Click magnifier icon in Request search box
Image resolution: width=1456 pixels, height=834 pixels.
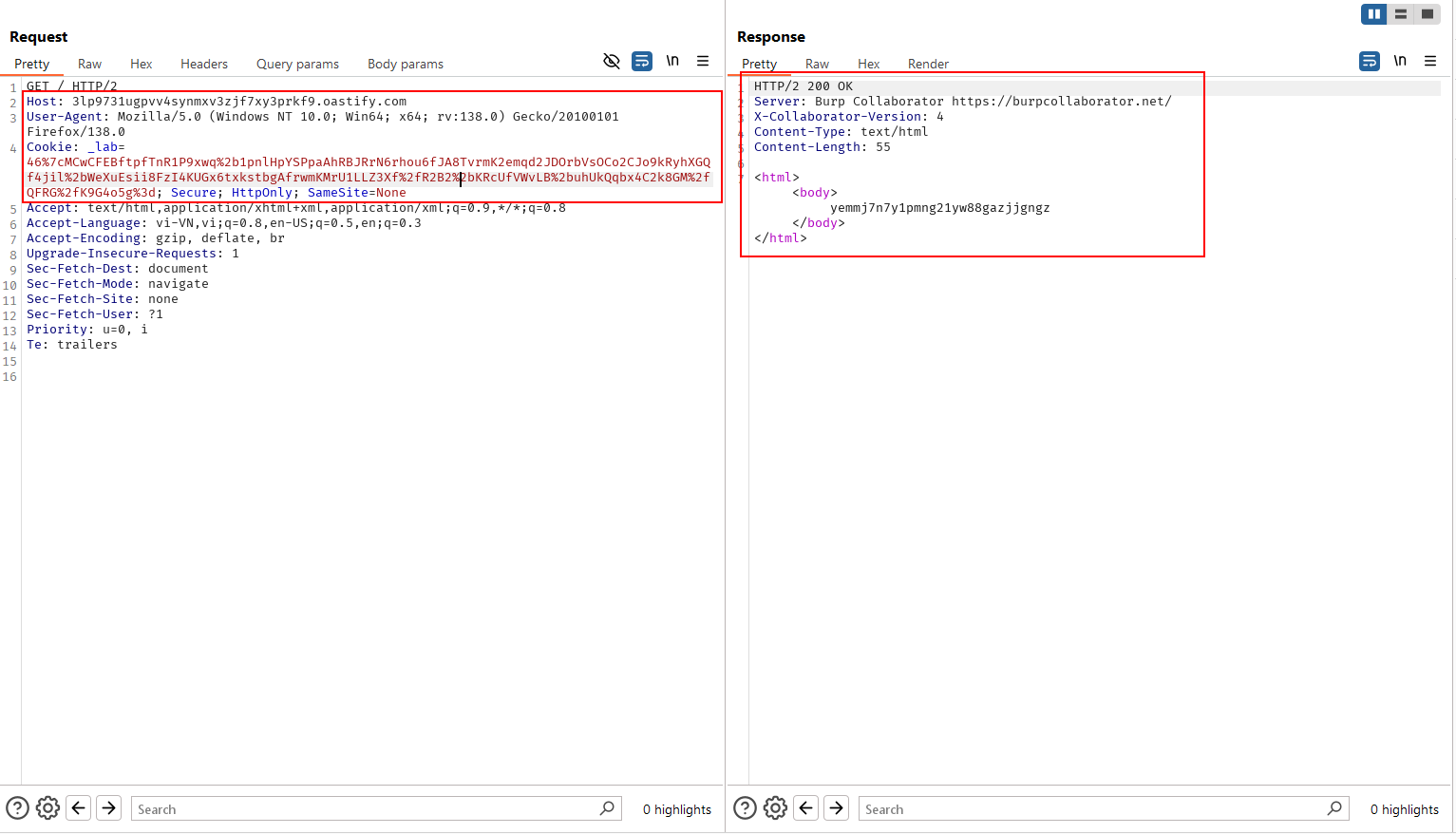608,808
